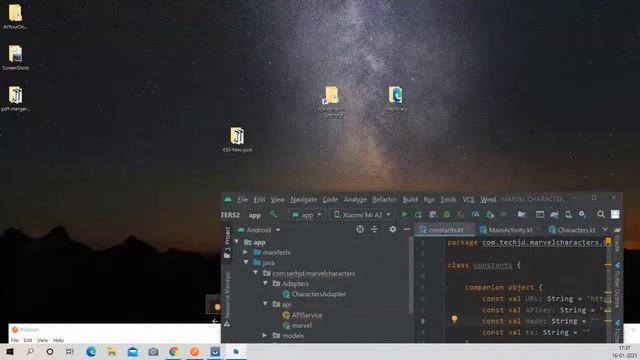Open Microsoft Edge from the taskbar
Viewport: 640px width, 360px height.
click(x=91, y=351)
